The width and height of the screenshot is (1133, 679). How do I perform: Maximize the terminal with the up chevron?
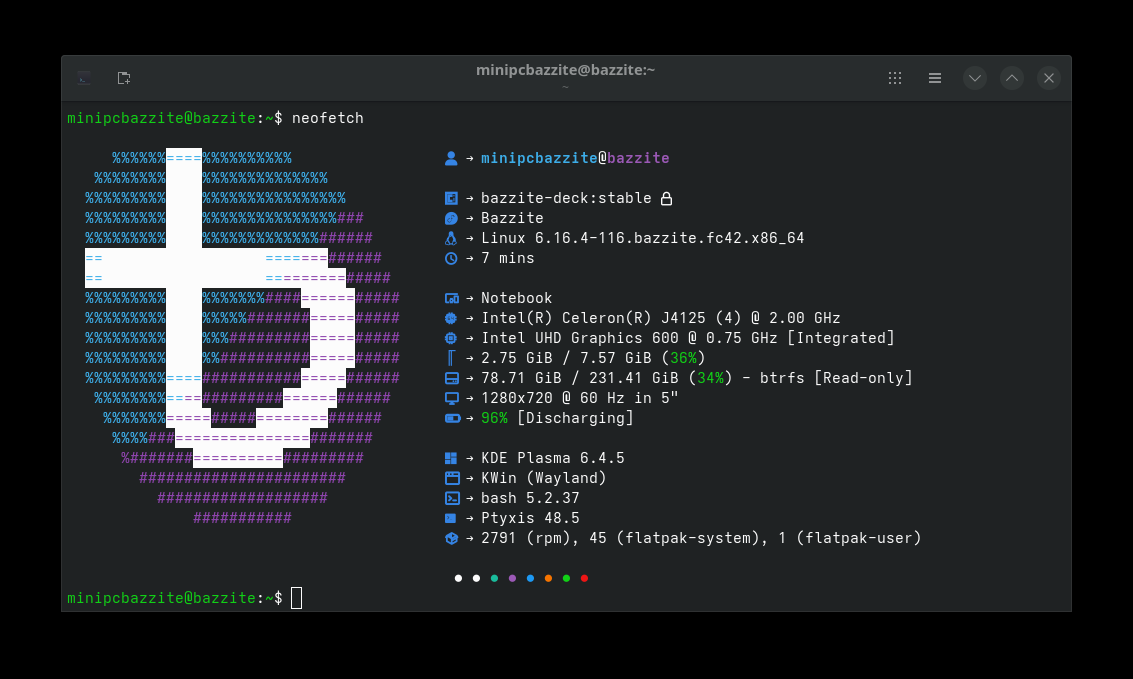click(x=1012, y=78)
